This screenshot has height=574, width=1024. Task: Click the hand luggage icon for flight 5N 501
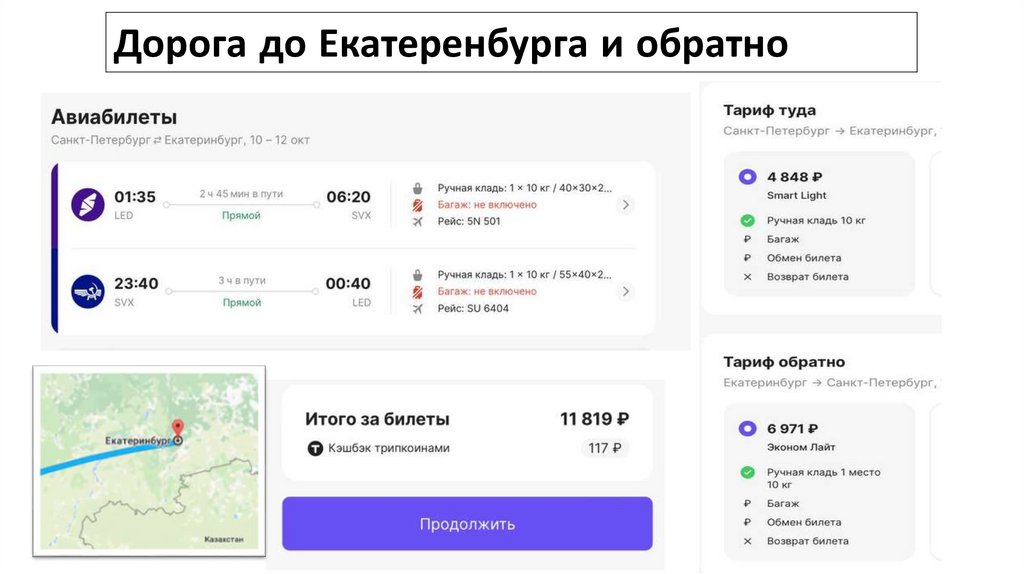point(417,188)
